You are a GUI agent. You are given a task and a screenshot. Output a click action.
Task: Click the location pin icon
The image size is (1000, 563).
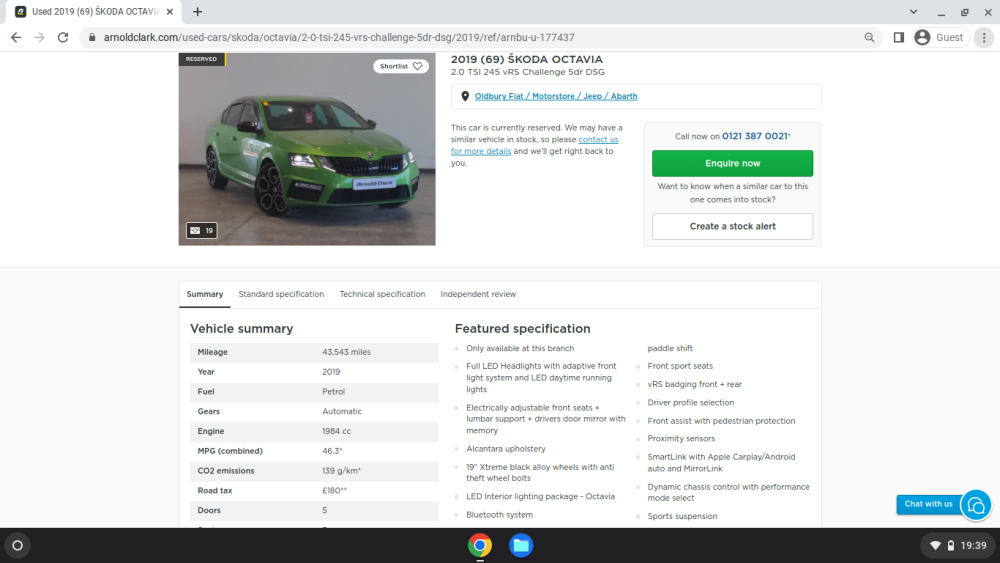pos(465,96)
